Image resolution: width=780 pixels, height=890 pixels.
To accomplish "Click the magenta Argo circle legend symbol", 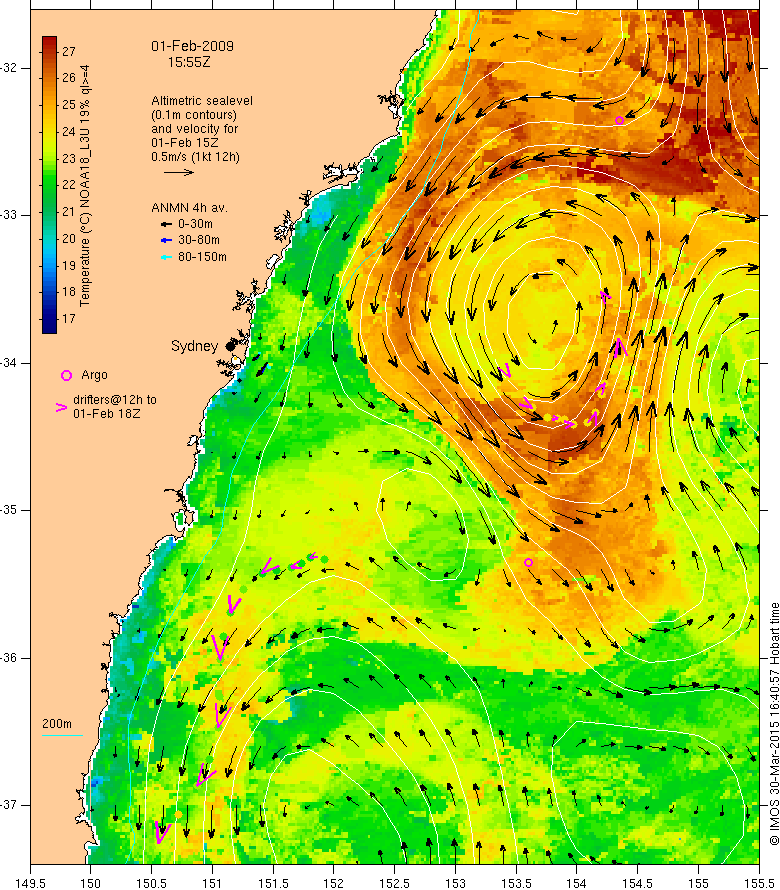I will (66, 375).
